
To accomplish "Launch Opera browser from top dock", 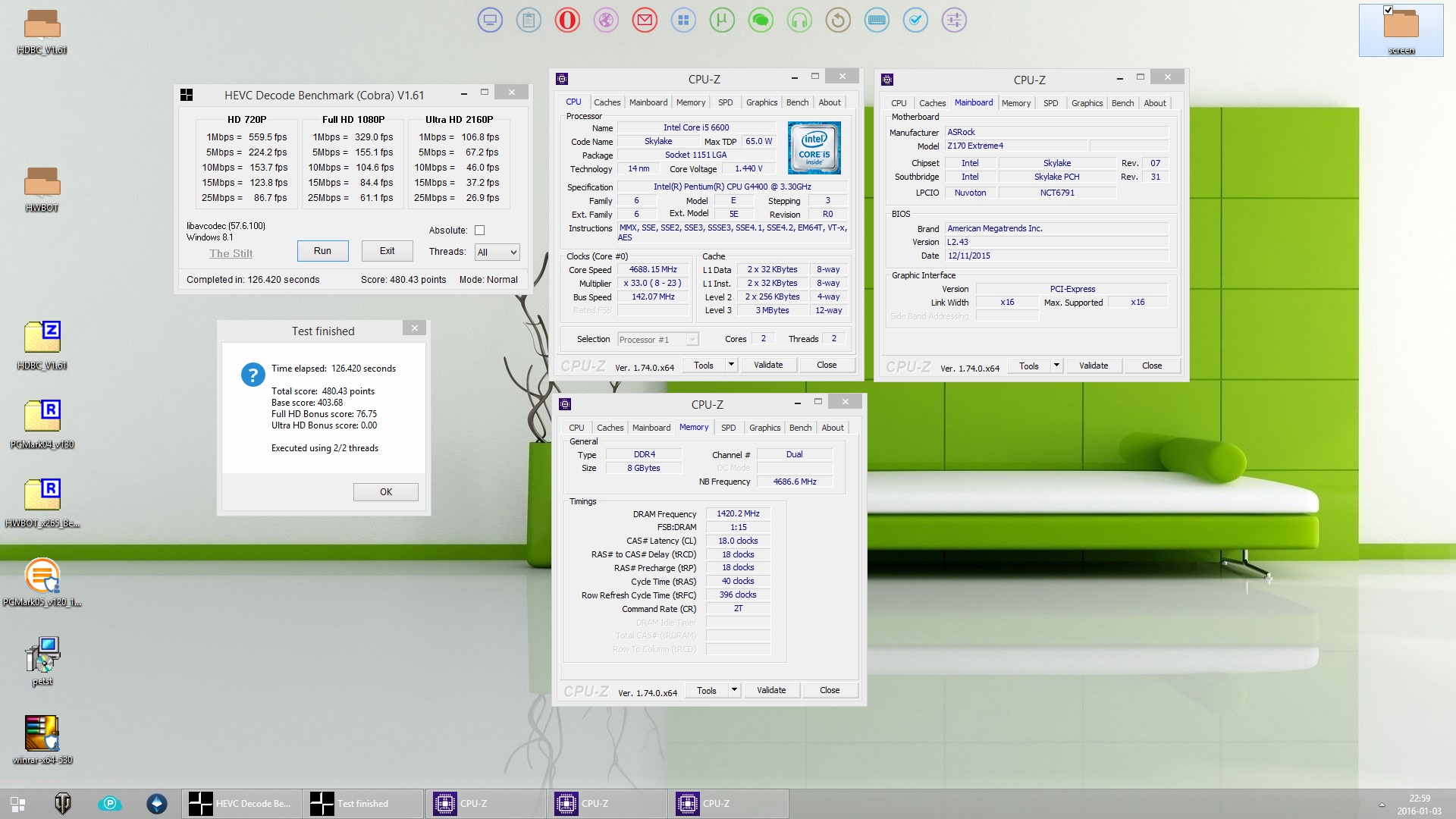I will [x=567, y=20].
